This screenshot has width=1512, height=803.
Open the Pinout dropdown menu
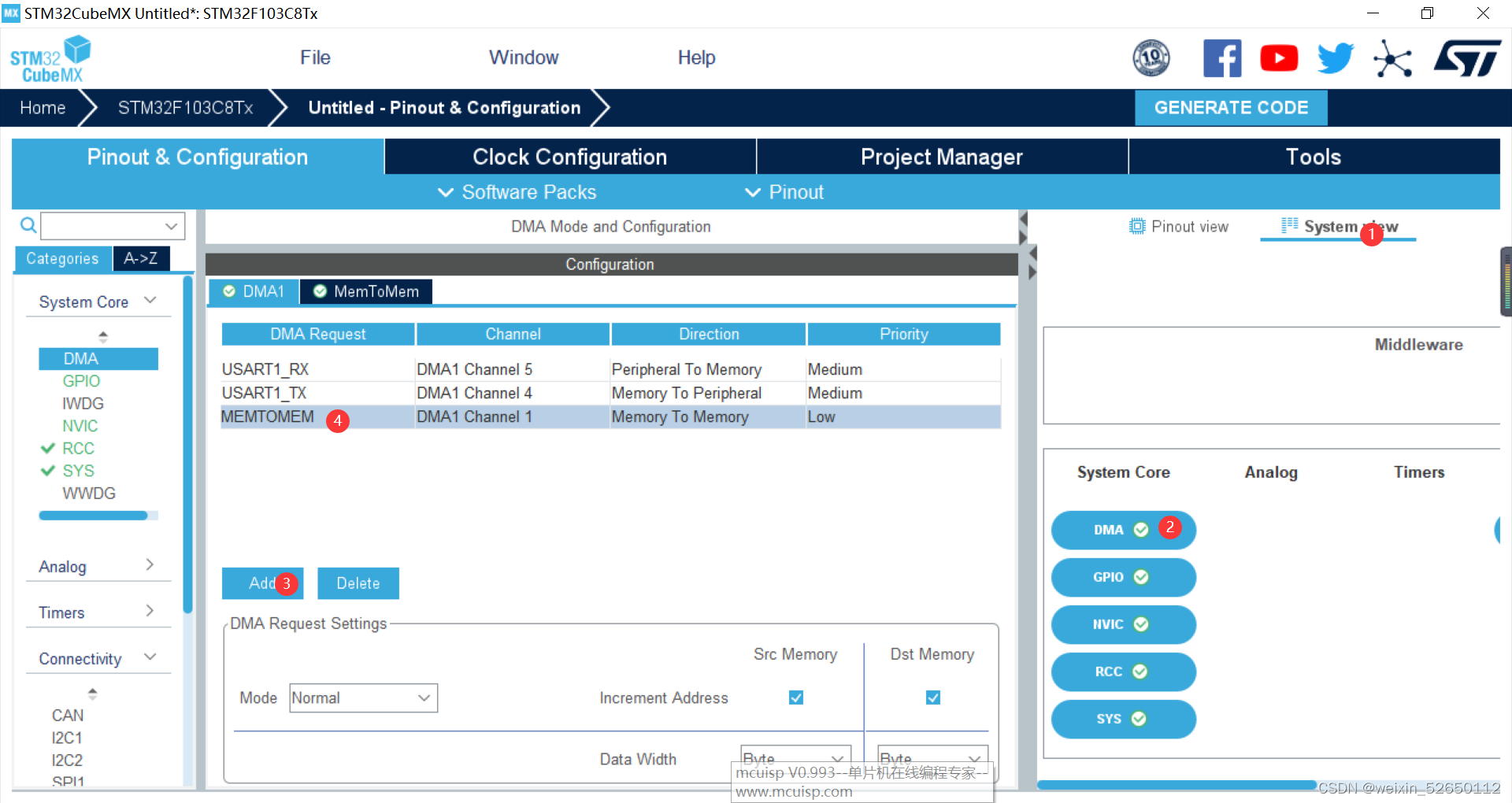(x=784, y=192)
